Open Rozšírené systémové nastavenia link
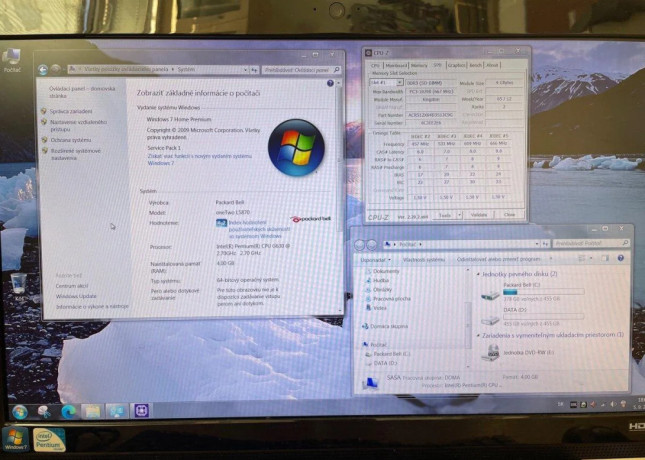Image resolution: width=645 pixels, height=460 pixels. point(76,154)
